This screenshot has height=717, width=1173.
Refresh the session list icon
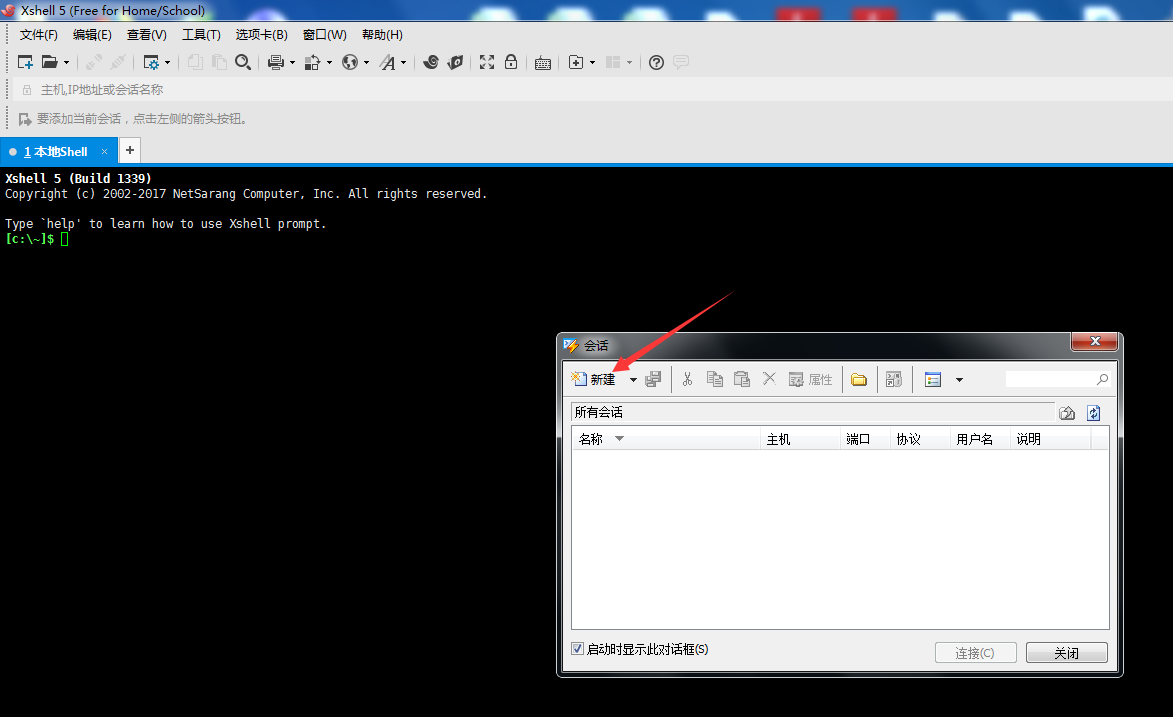[x=1094, y=413]
